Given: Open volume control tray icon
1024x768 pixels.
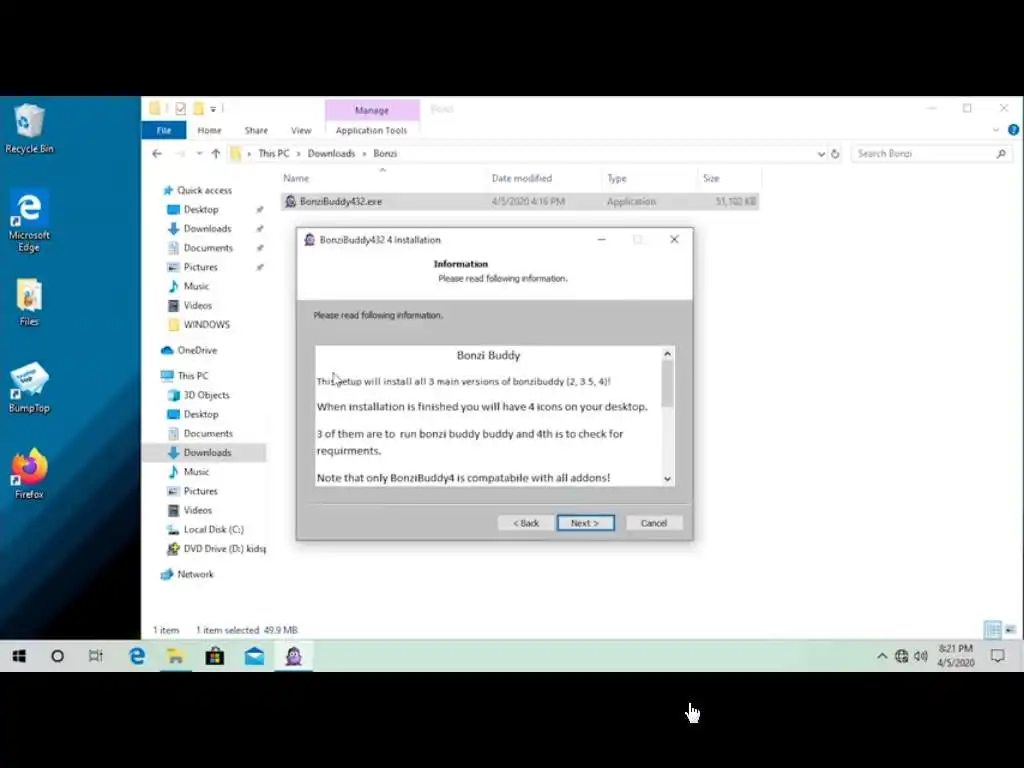Looking at the screenshot, I should [x=921, y=656].
